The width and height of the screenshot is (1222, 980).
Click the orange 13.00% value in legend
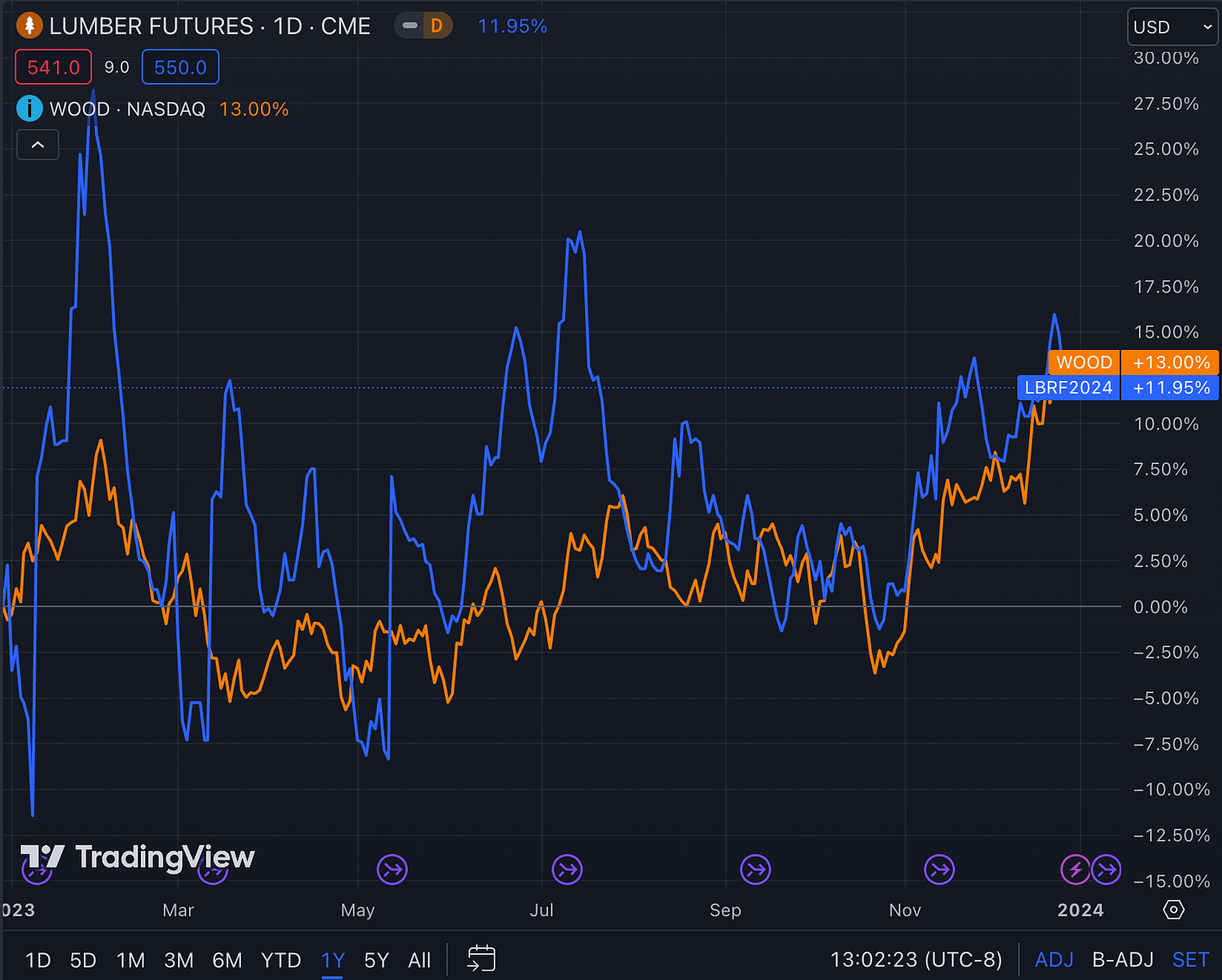(253, 109)
